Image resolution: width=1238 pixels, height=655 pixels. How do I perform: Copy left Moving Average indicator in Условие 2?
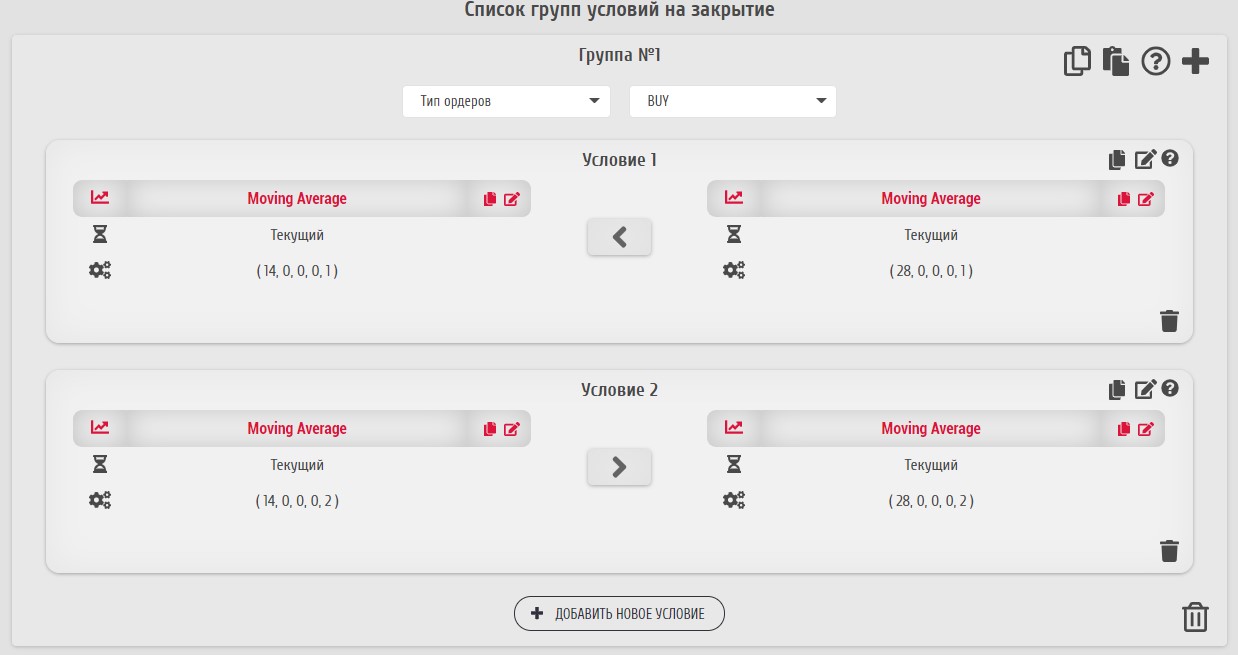[490, 429]
